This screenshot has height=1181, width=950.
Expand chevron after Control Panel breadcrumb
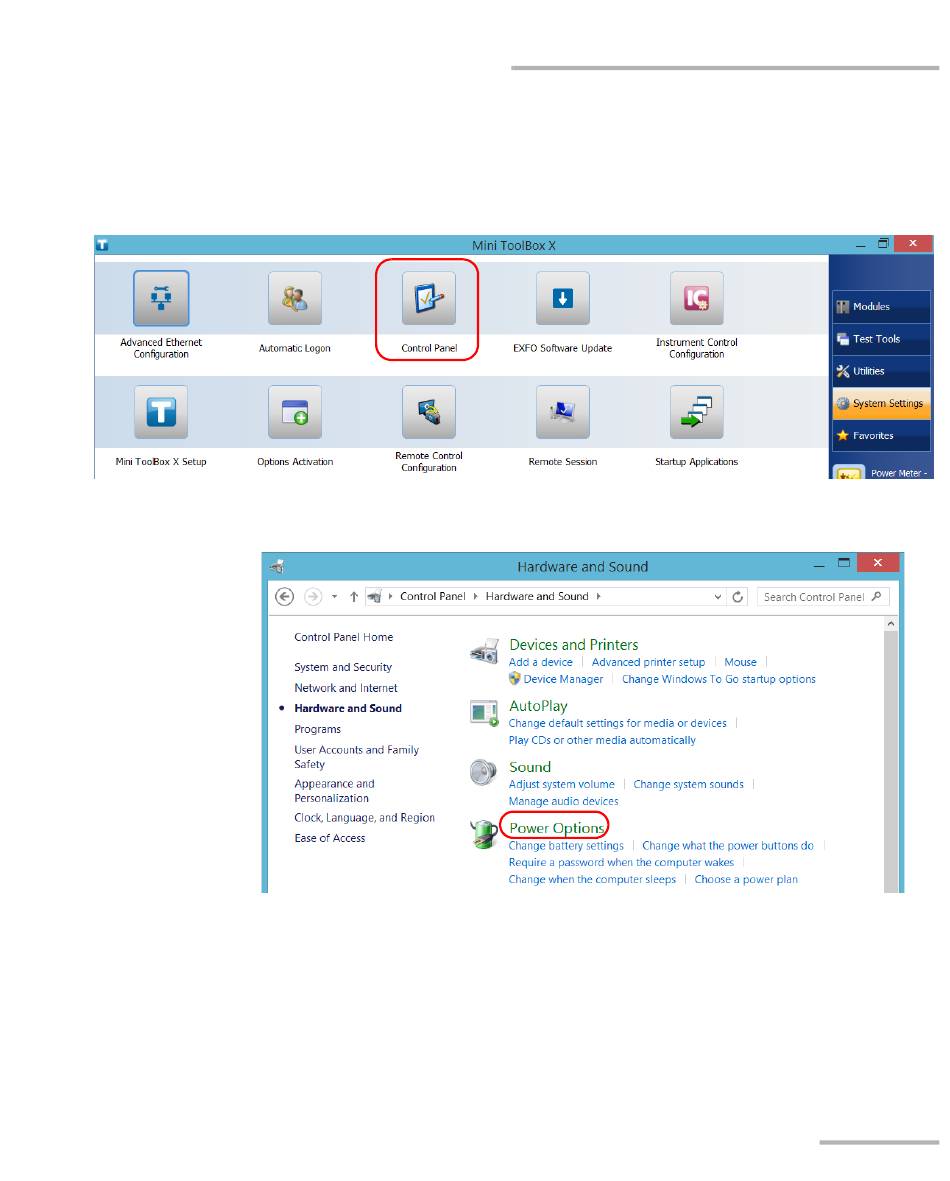point(475,597)
